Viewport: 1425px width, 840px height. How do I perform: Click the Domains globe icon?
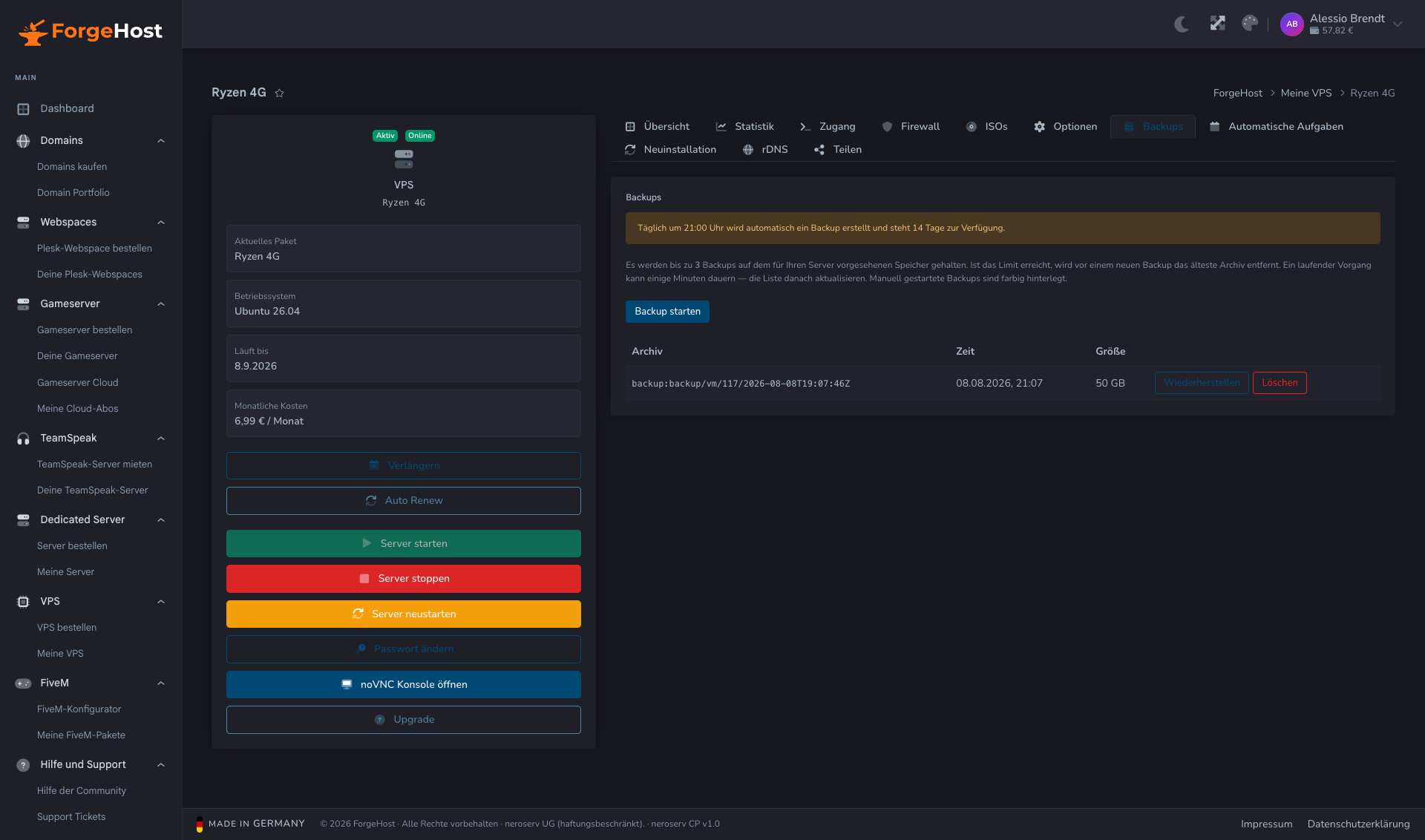click(23, 141)
